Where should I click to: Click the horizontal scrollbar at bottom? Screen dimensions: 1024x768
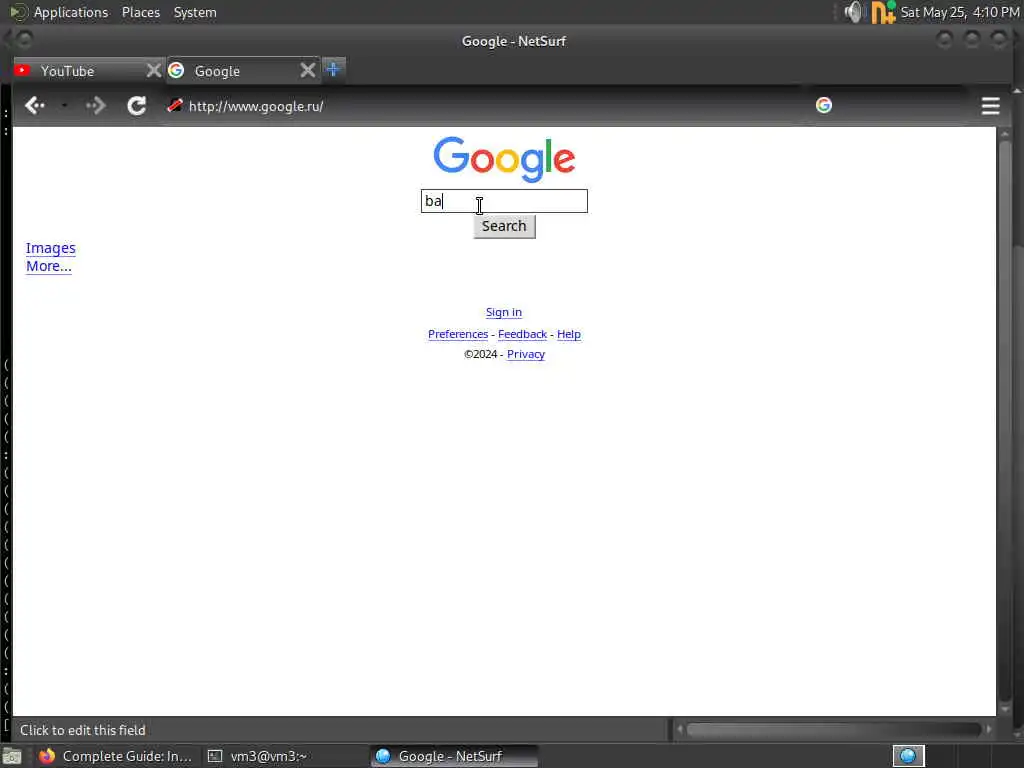pos(834,729)
